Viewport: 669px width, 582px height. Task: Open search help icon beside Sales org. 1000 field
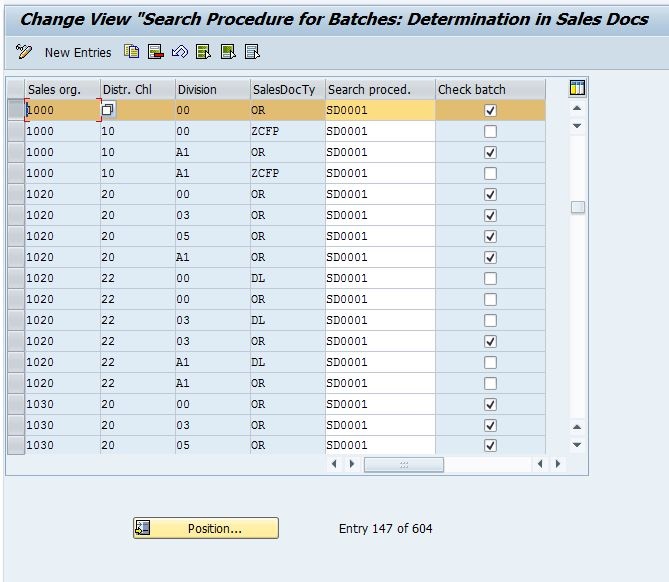(108, 110)
